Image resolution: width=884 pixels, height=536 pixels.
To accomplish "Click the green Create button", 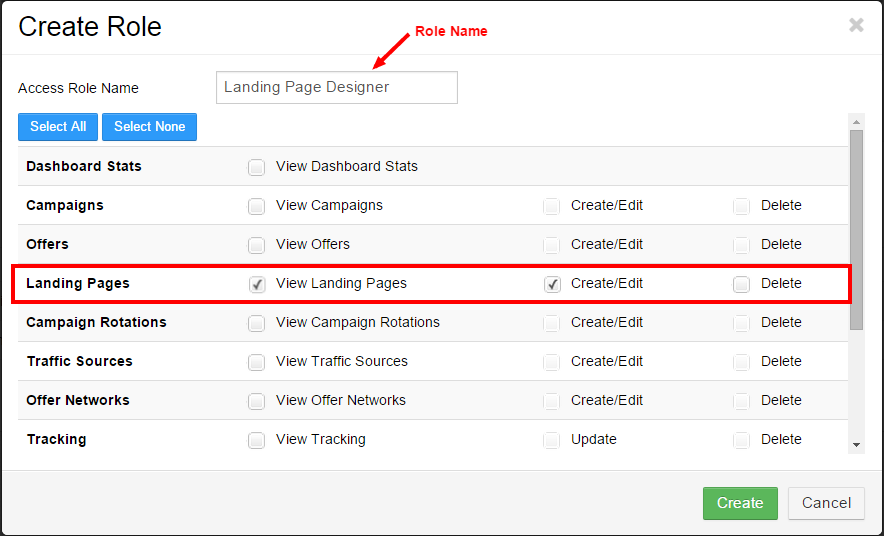I will coord(740,503).
